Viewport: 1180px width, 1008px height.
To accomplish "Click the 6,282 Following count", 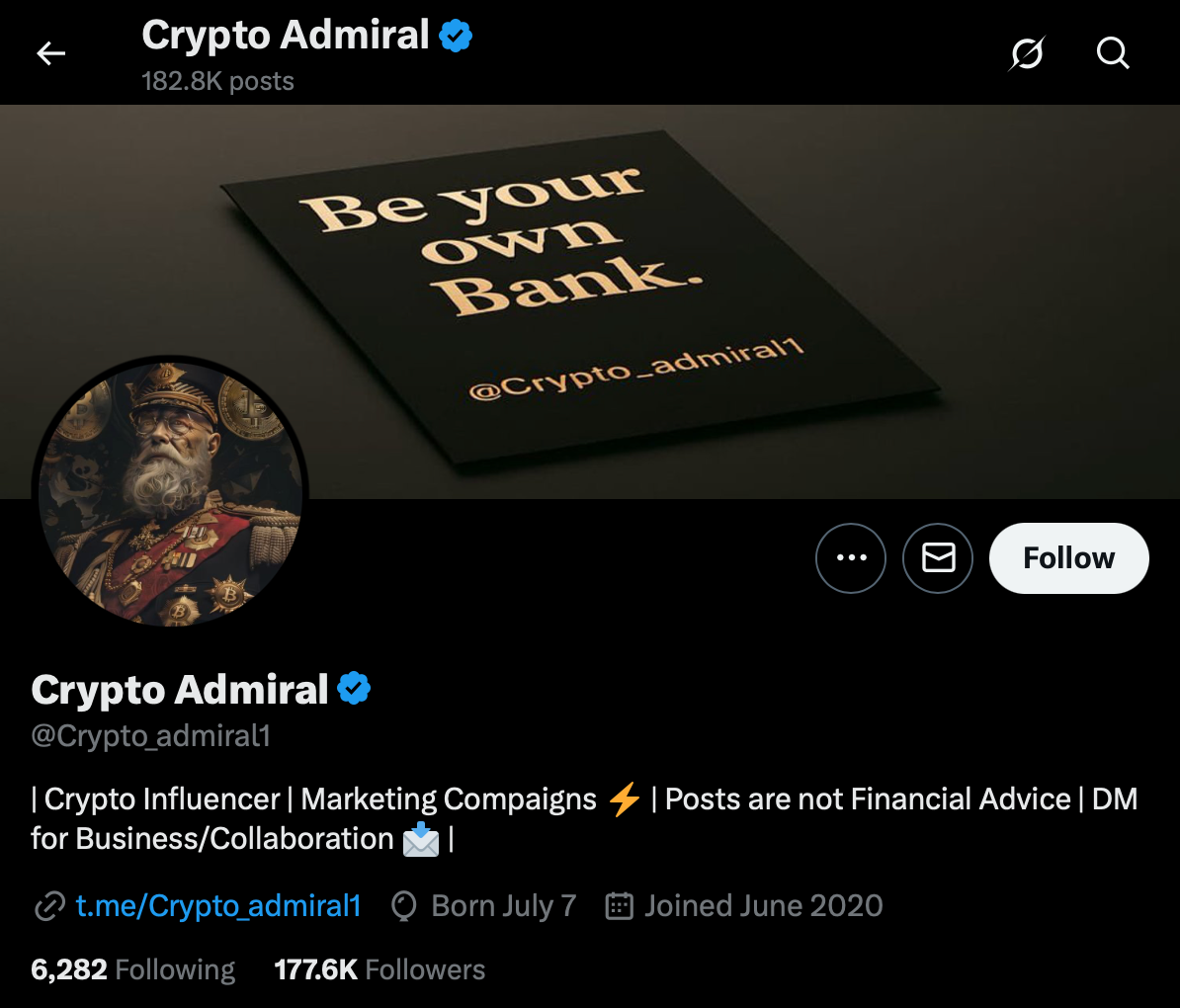I will point(132,969).
